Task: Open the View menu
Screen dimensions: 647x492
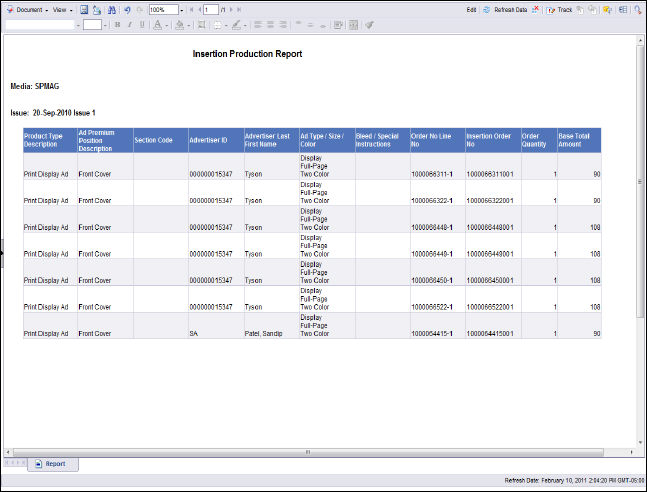Action: [x=62, y=9]
